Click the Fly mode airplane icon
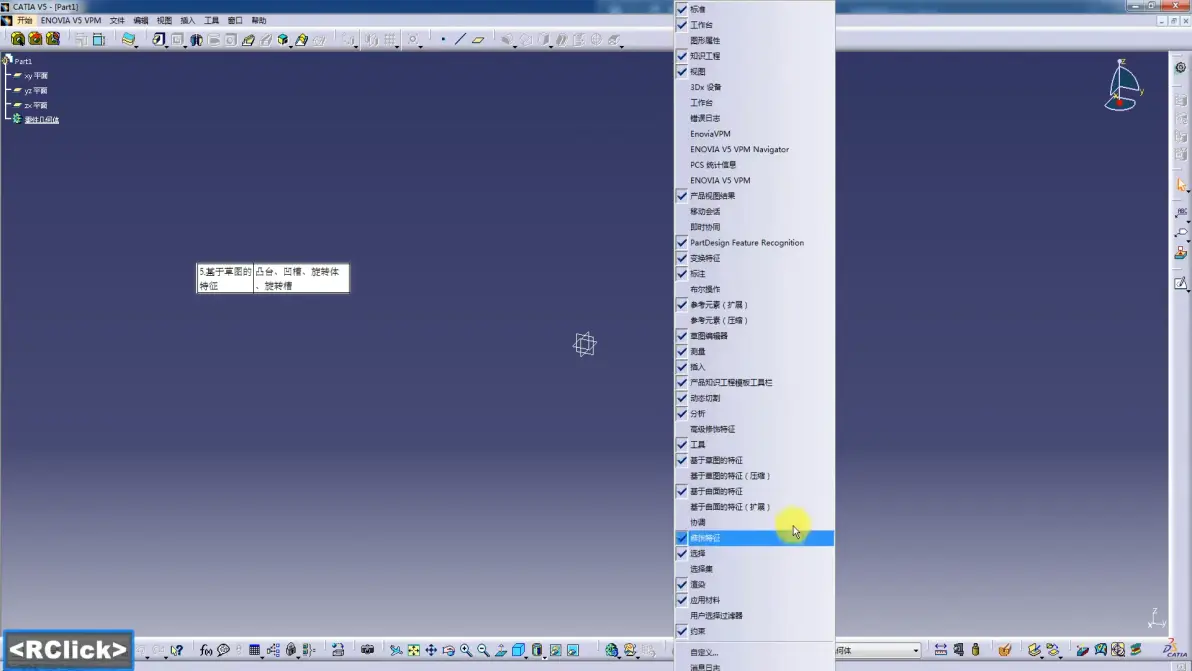Screen dimensions: 1192x671 click(x=396, y=650)
